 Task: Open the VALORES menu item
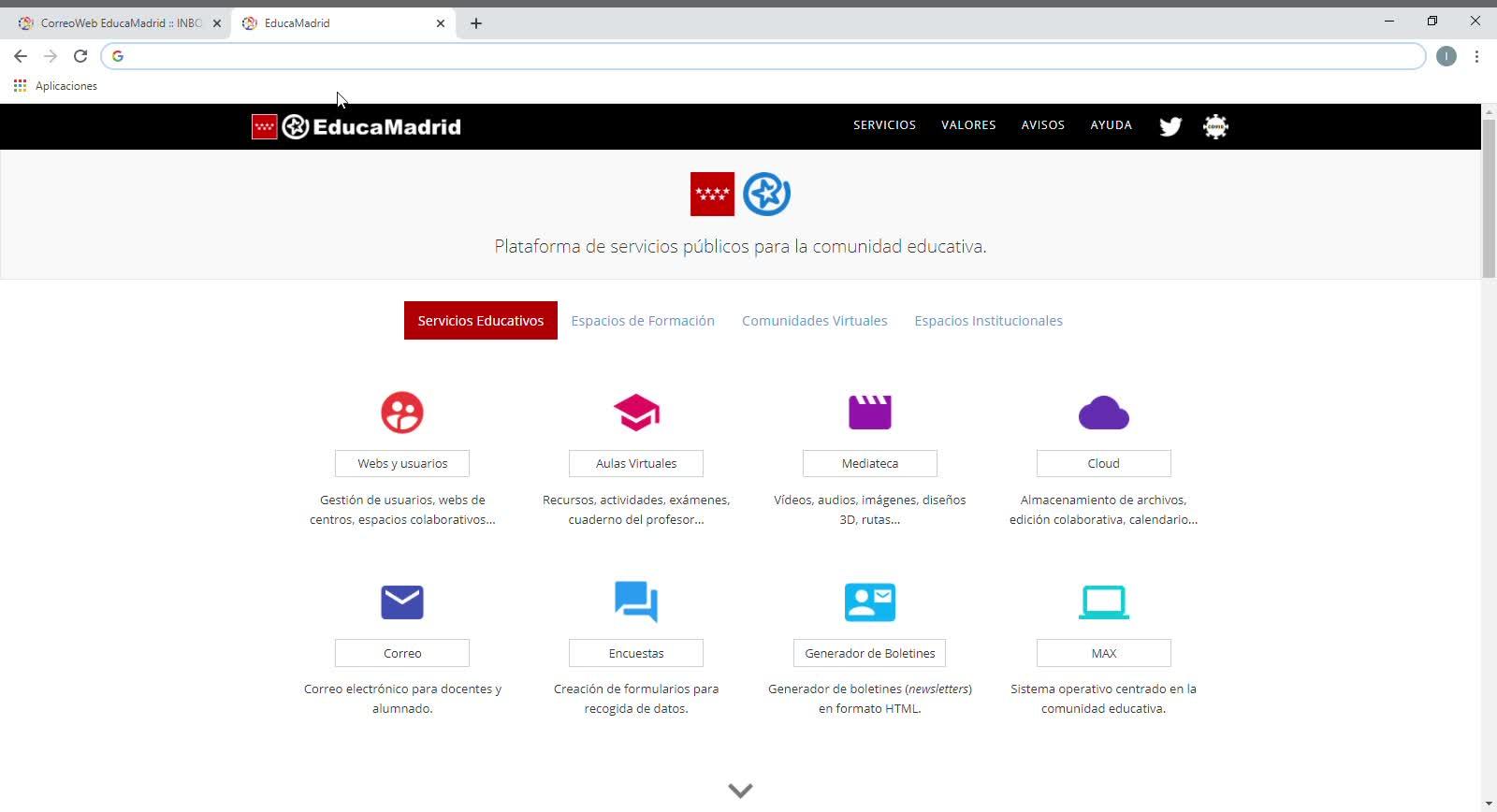[968, 125]
